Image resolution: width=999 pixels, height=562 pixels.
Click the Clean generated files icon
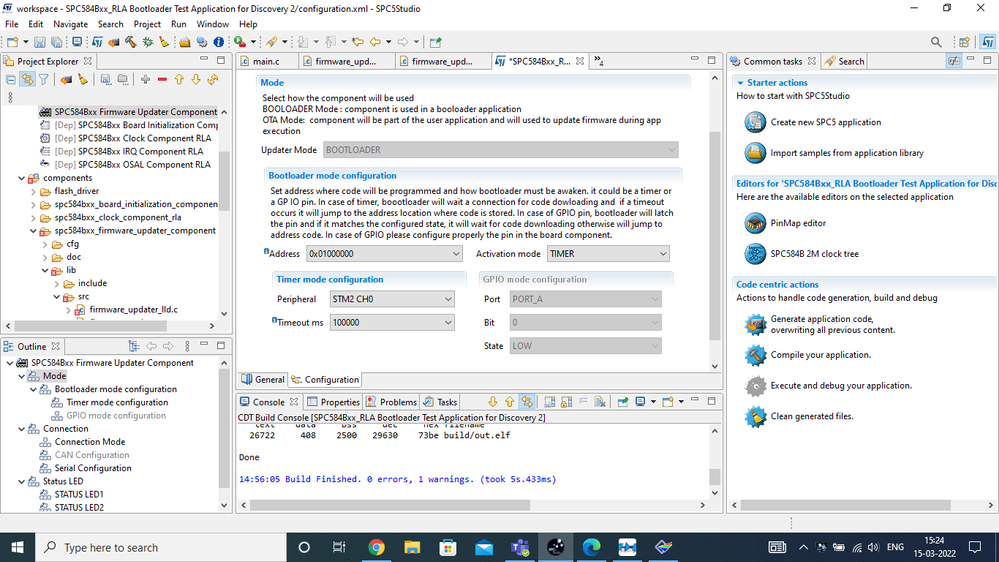[755, 416]
